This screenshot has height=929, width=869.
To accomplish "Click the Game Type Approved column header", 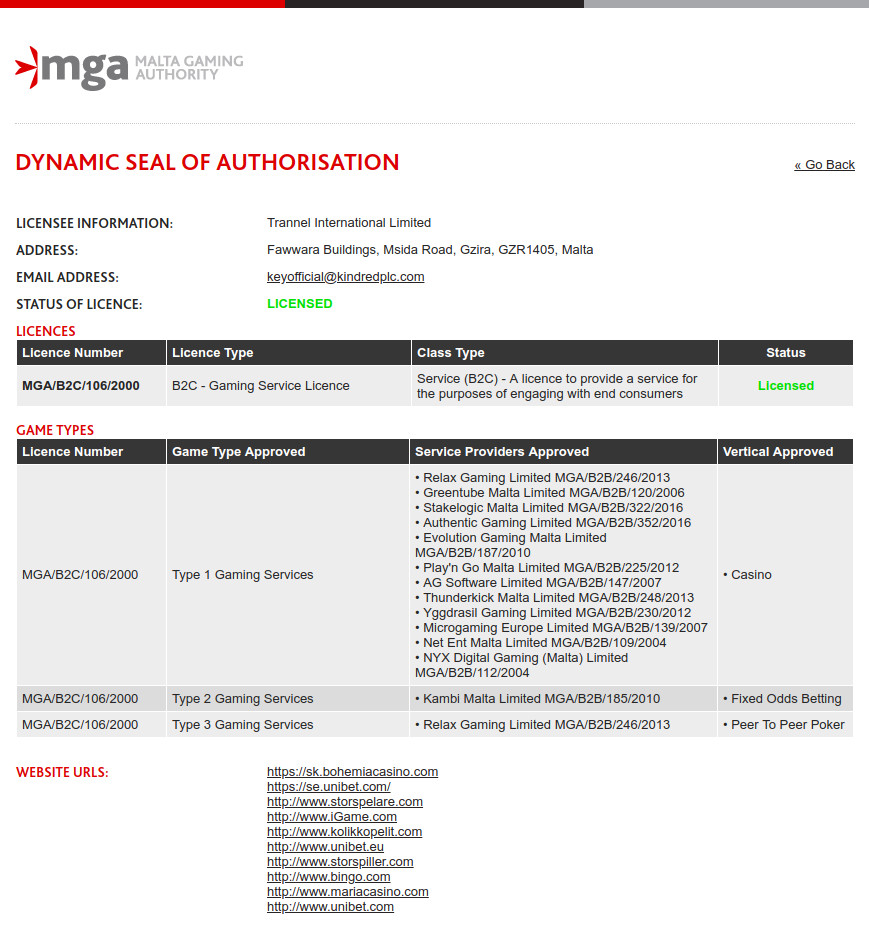I will [x=288, y=451].
